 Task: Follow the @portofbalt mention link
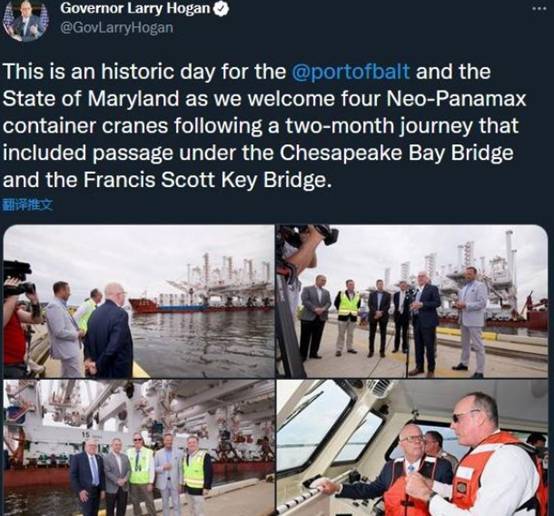click(351, 72)
